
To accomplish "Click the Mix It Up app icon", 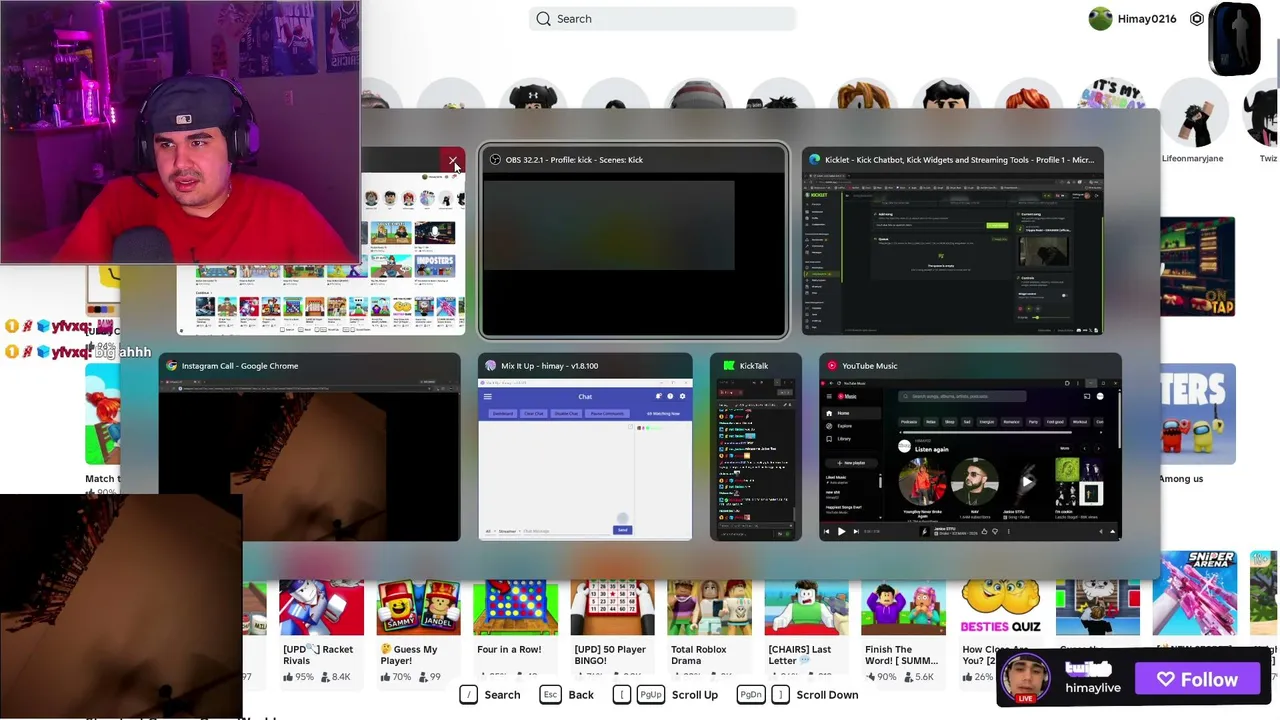I will [490, 366].
